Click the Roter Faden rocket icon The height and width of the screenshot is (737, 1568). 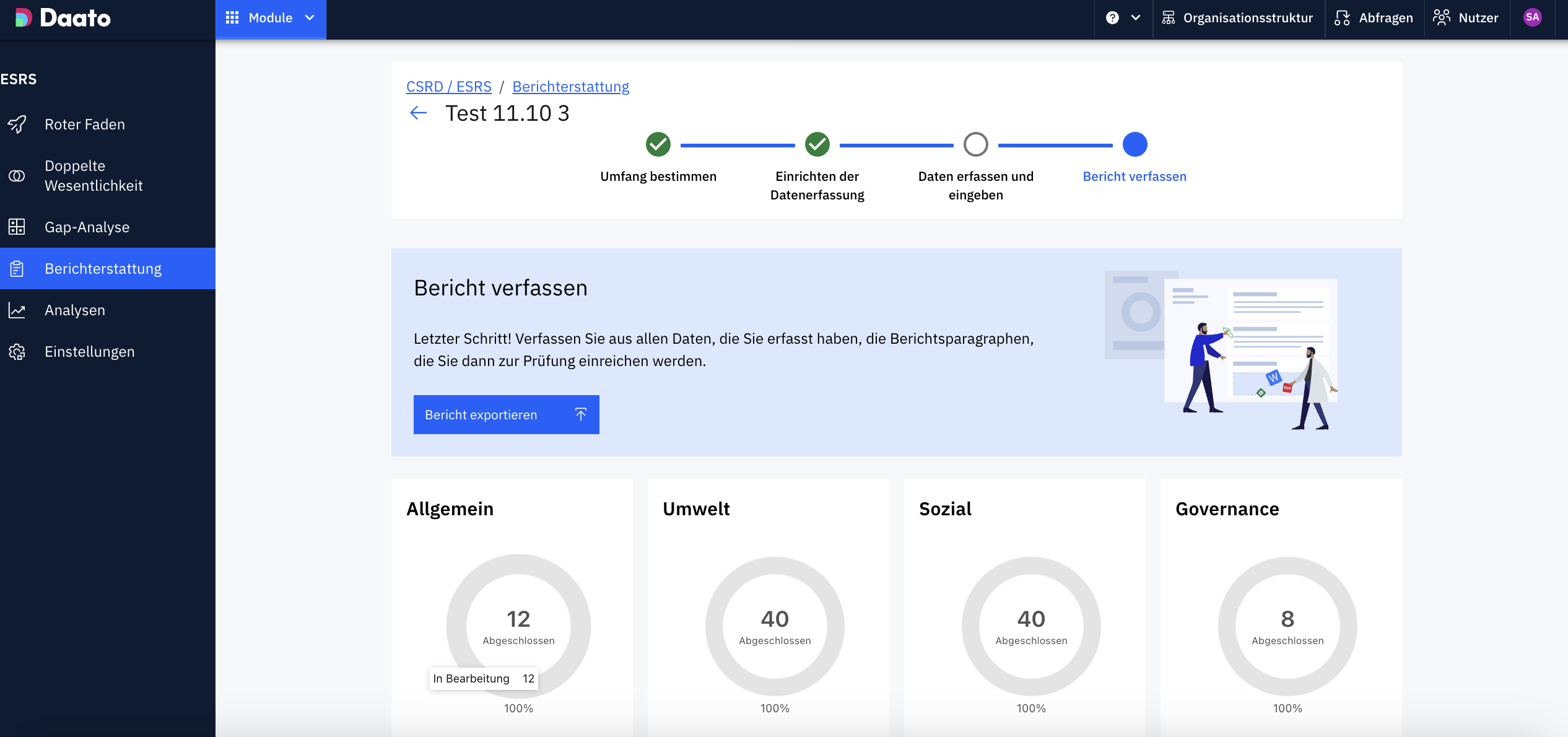click(17, 124)
